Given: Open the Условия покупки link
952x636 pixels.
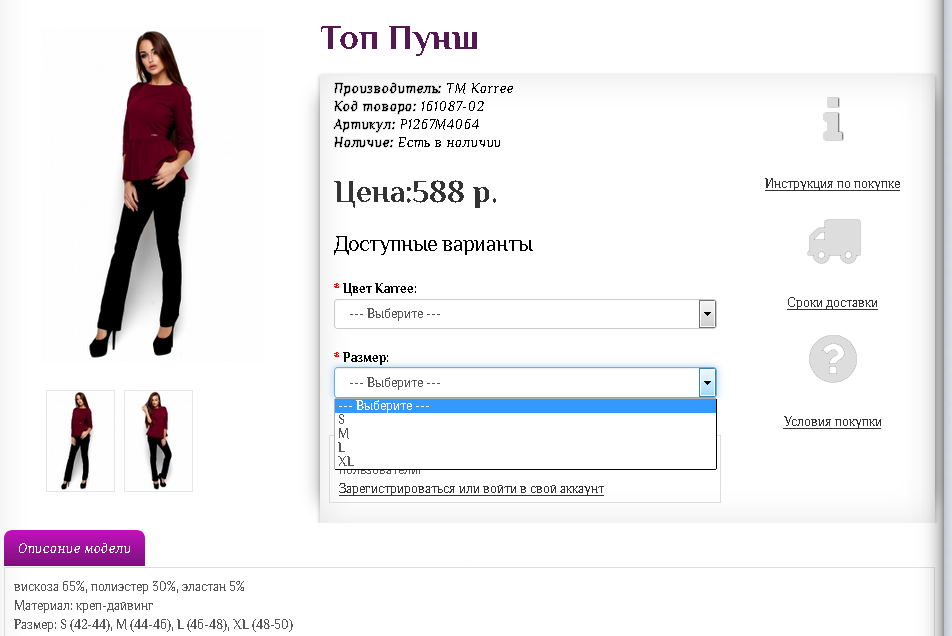Looking at the screenshot, I should tap(832, 421).
